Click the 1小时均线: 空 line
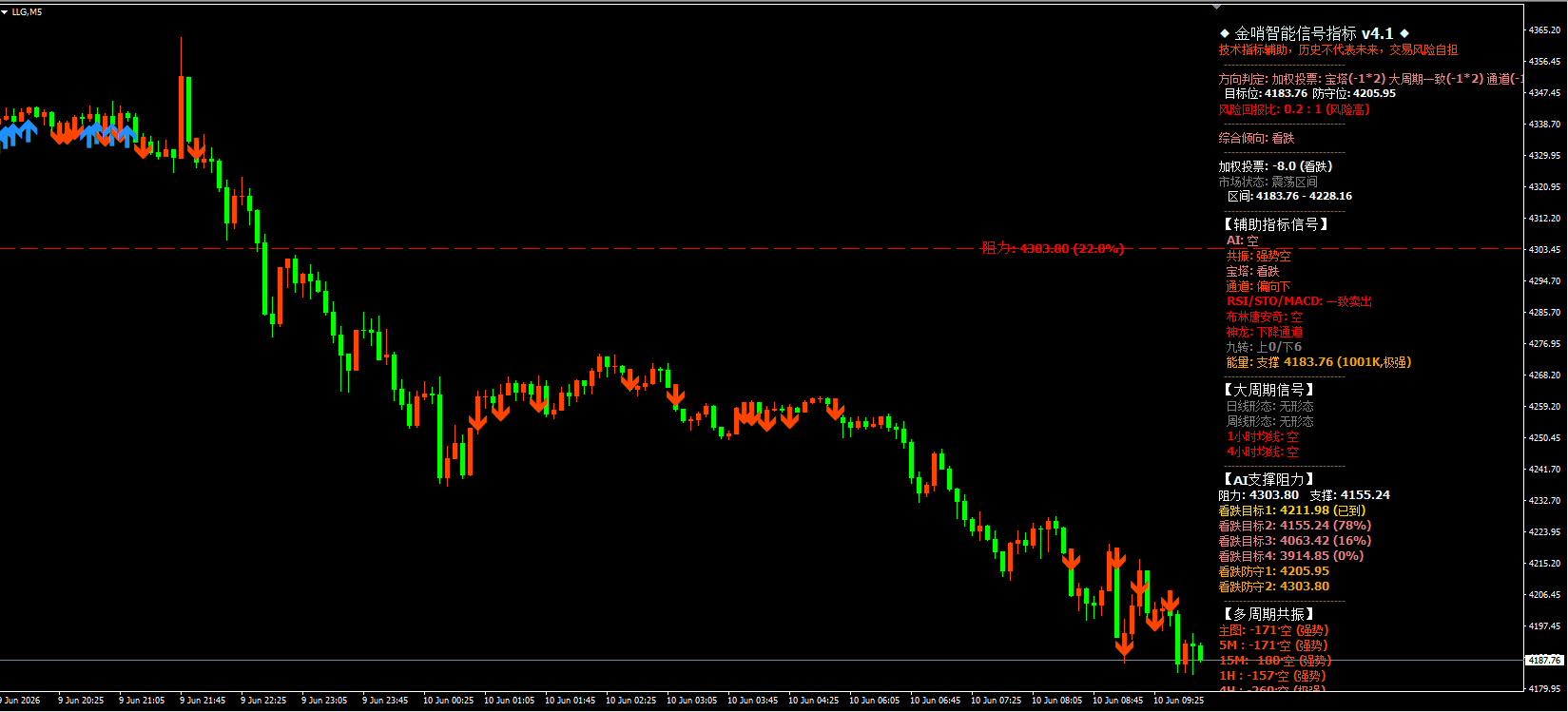 (1263, 436)
